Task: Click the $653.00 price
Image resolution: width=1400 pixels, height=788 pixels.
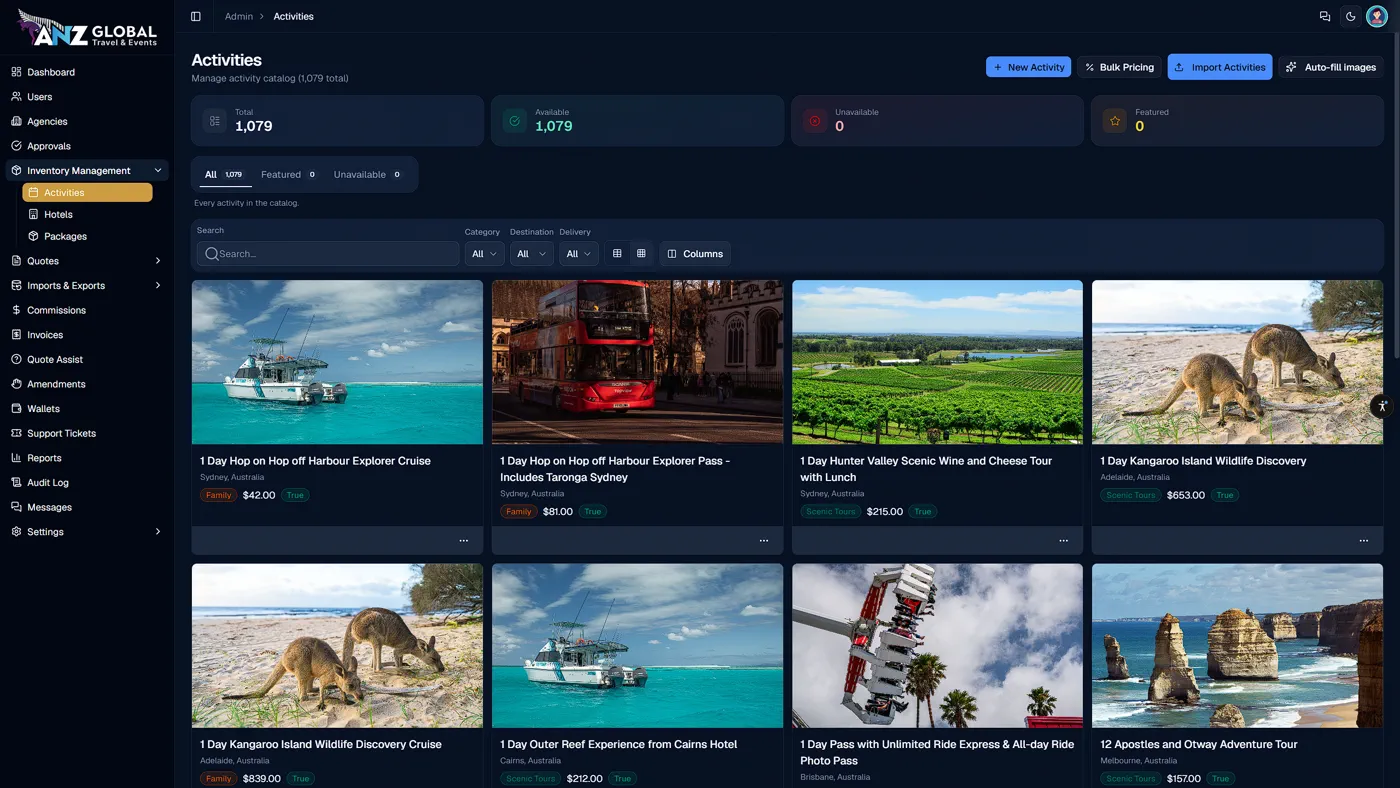Action: (1186, 495)
